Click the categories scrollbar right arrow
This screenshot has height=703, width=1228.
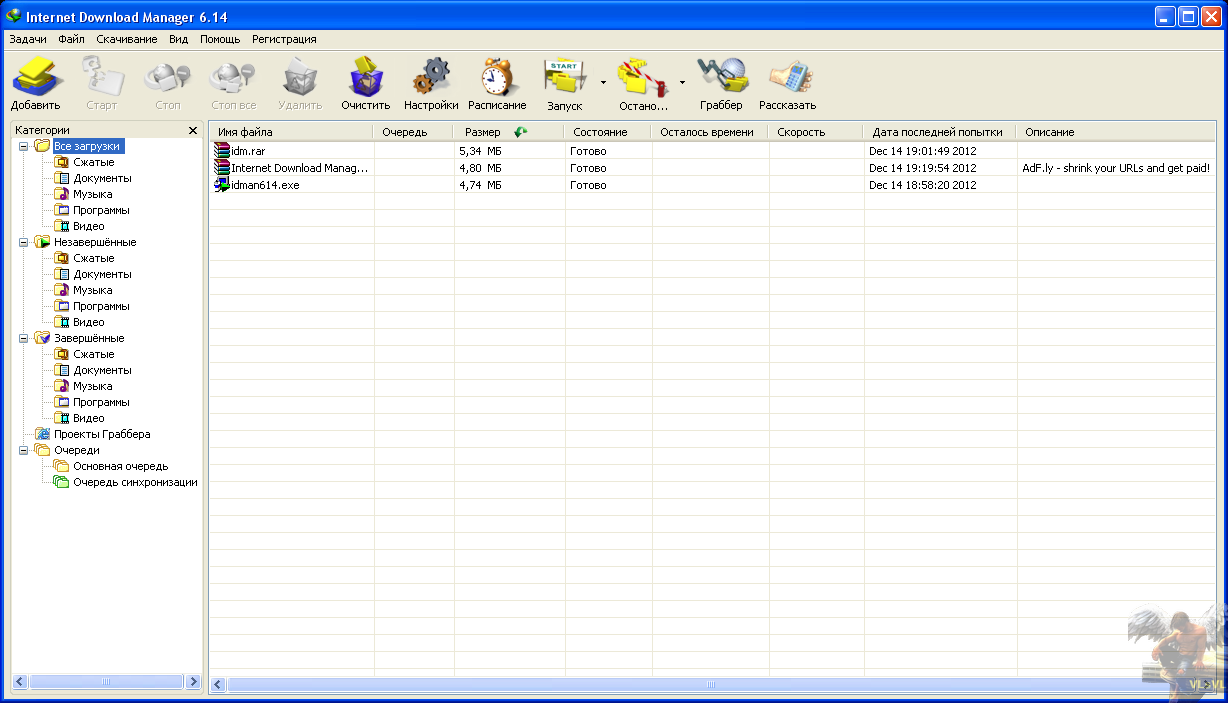193,681
